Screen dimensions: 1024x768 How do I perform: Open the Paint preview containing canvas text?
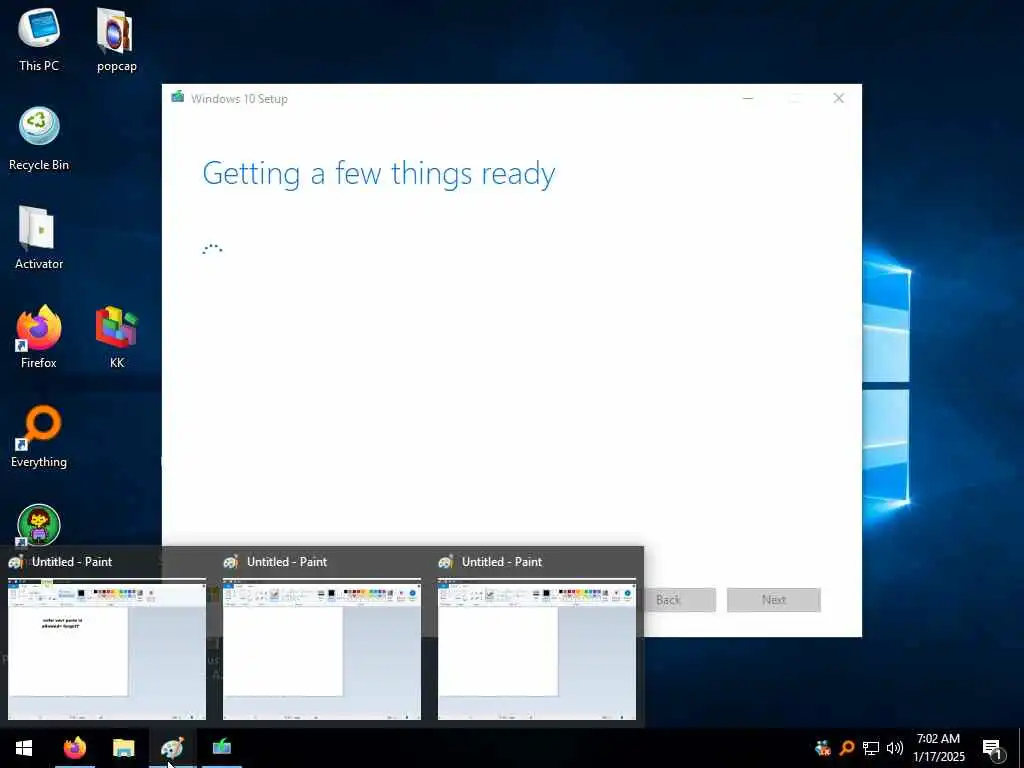coord(107,649)
